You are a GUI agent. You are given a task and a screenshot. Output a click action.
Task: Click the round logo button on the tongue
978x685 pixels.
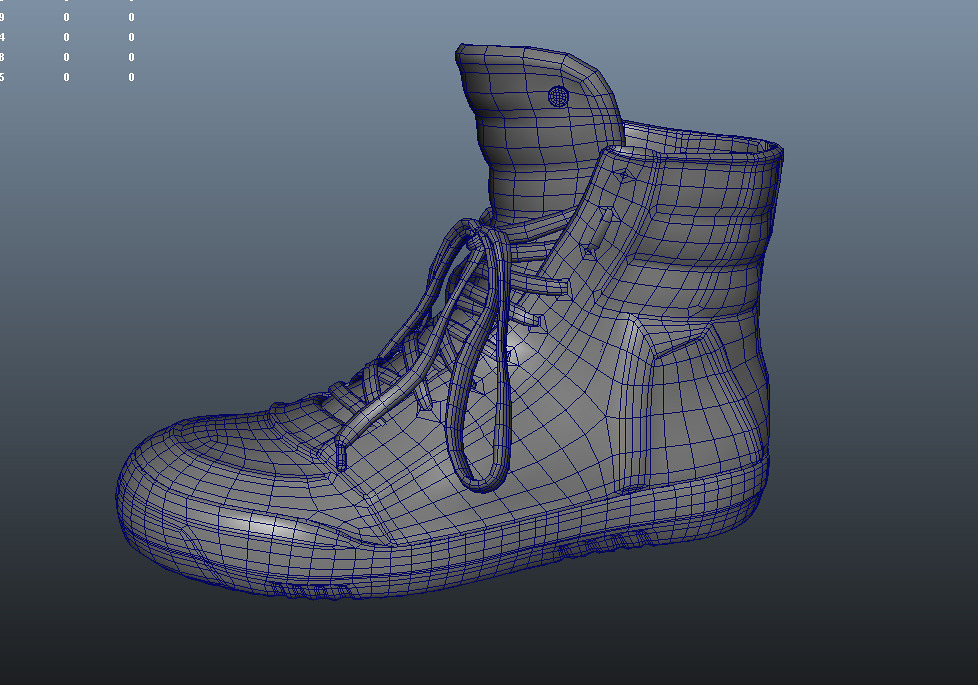(559, 96)
